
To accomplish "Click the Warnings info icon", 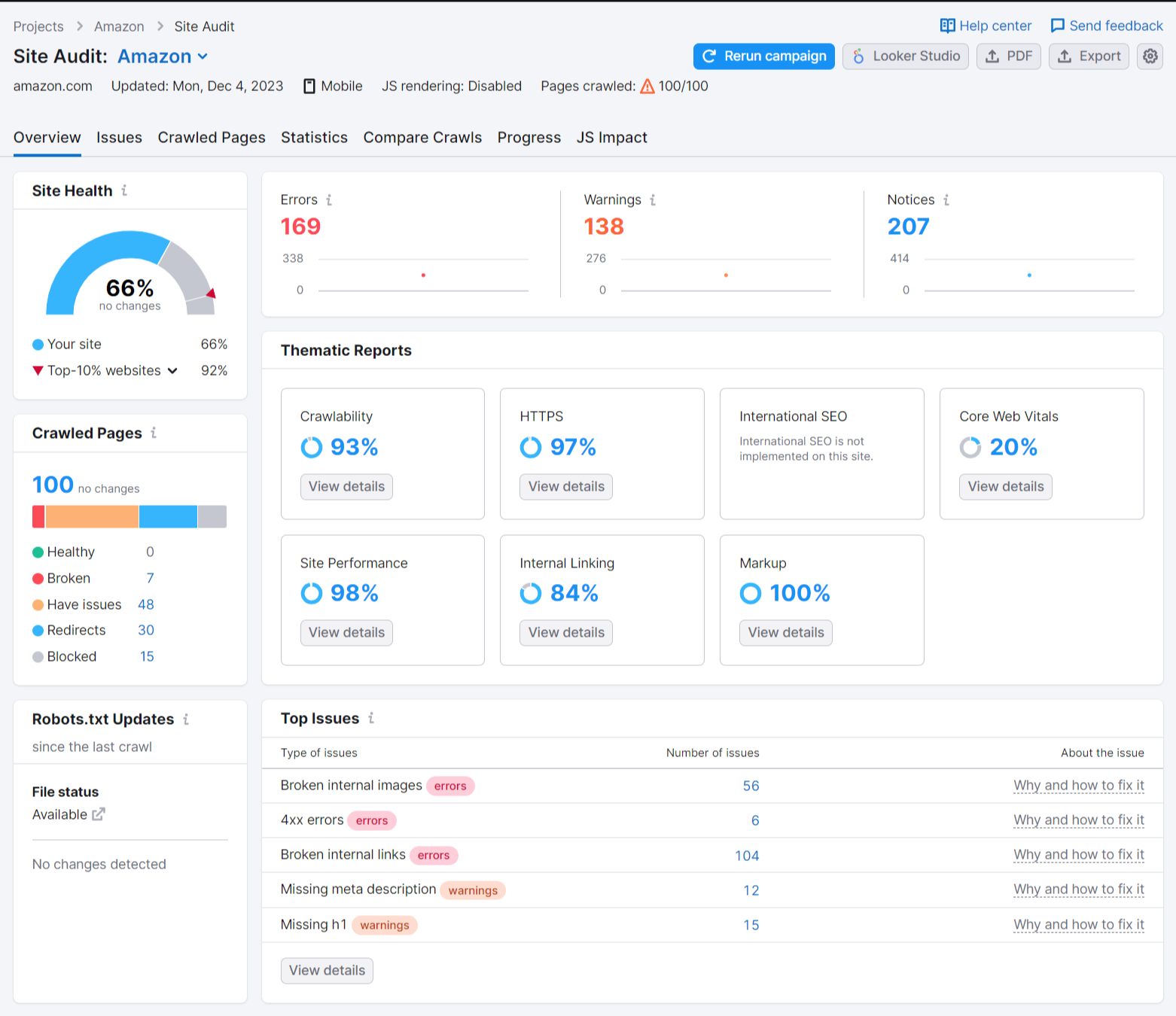I will coord(653,200).
